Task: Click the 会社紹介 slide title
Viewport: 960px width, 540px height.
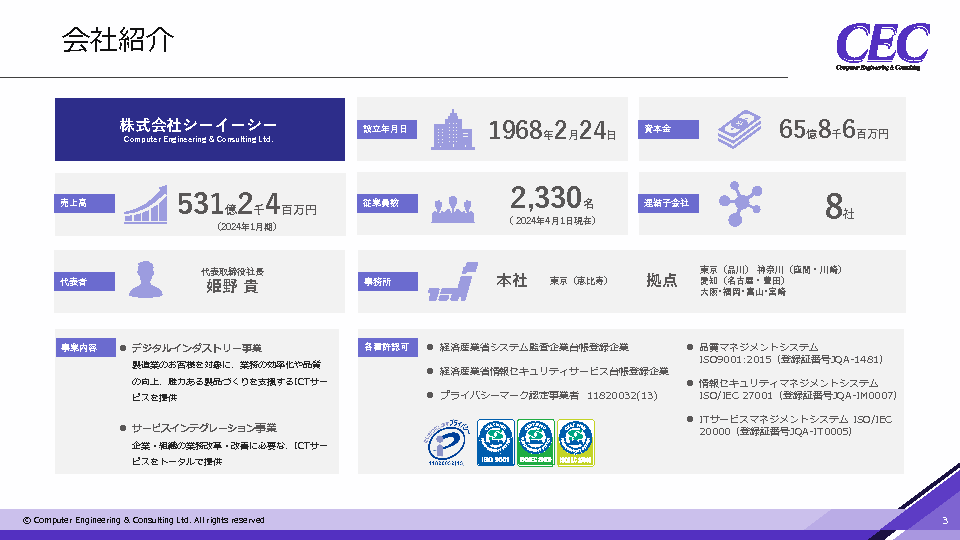Action: tap(118, 40)
